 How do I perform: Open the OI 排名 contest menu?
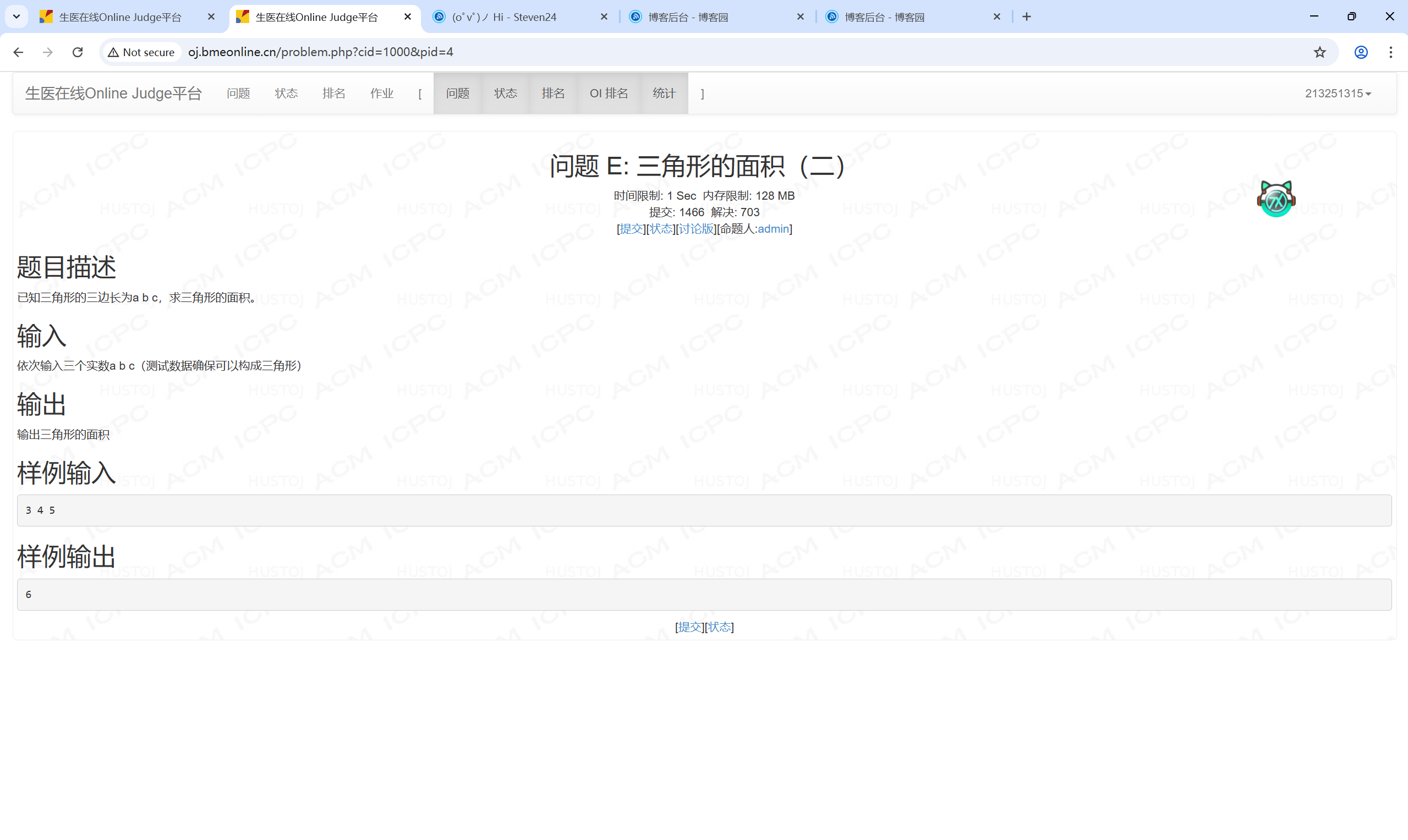(x=609, y=94)
